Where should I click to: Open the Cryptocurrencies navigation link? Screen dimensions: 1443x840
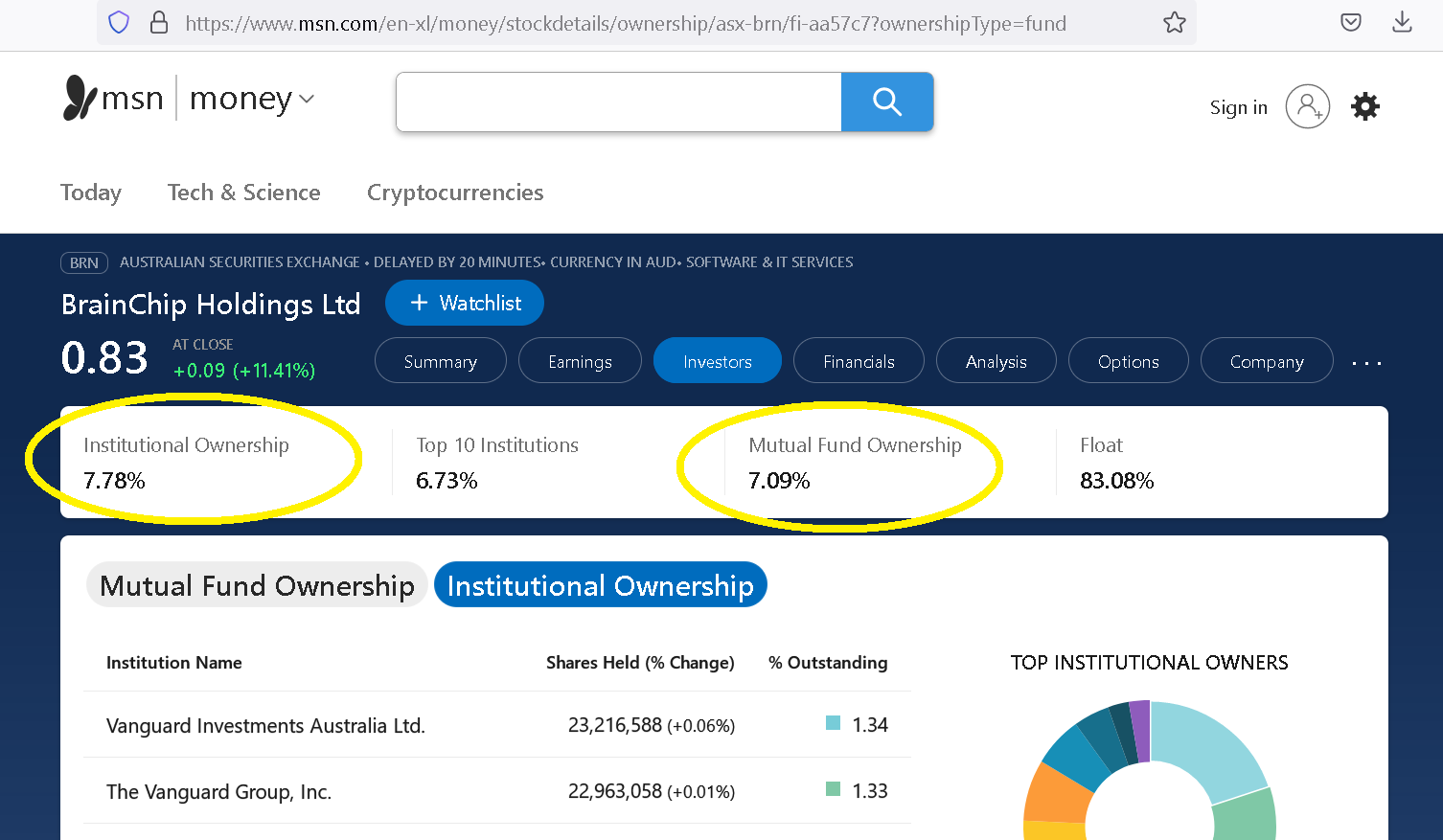455,193
